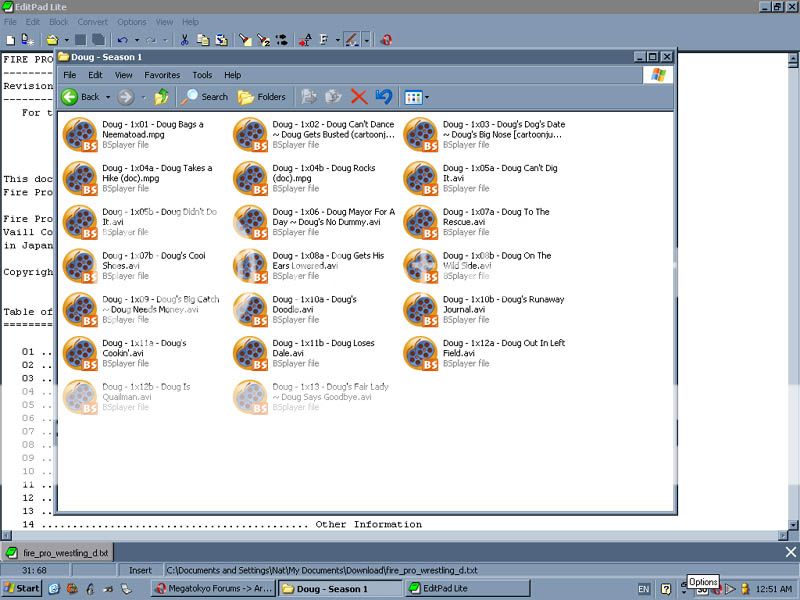800x600 pixels.
Task: Click the Up folder icon in Explorer
Action: tap(161, 97)
